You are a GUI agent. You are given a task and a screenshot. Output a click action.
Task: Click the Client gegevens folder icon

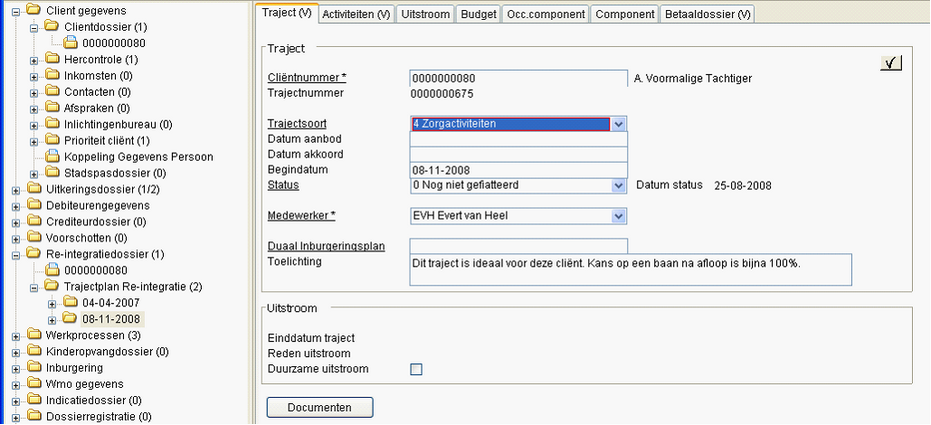34,10
